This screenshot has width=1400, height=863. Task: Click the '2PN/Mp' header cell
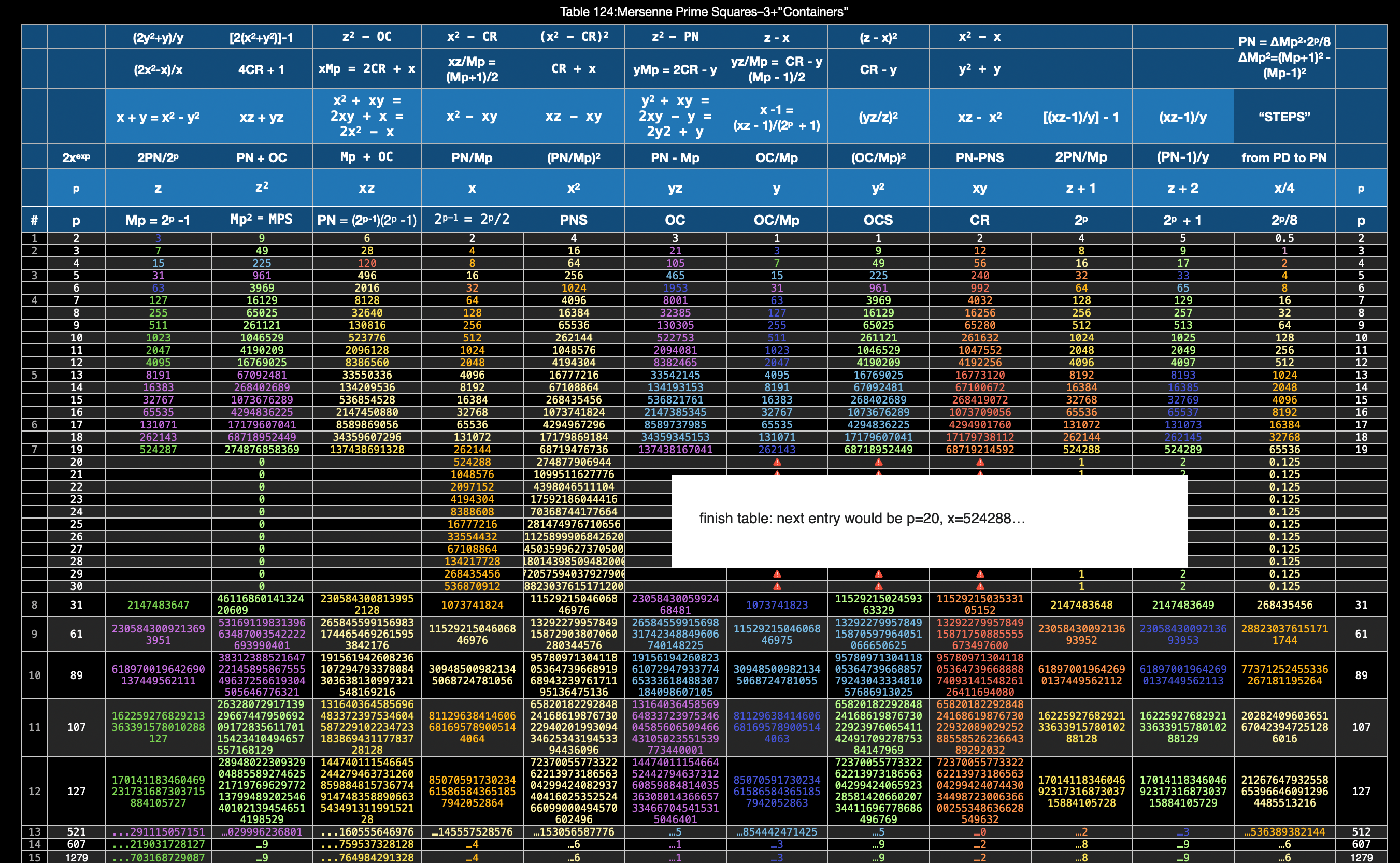click(1081, 157)
